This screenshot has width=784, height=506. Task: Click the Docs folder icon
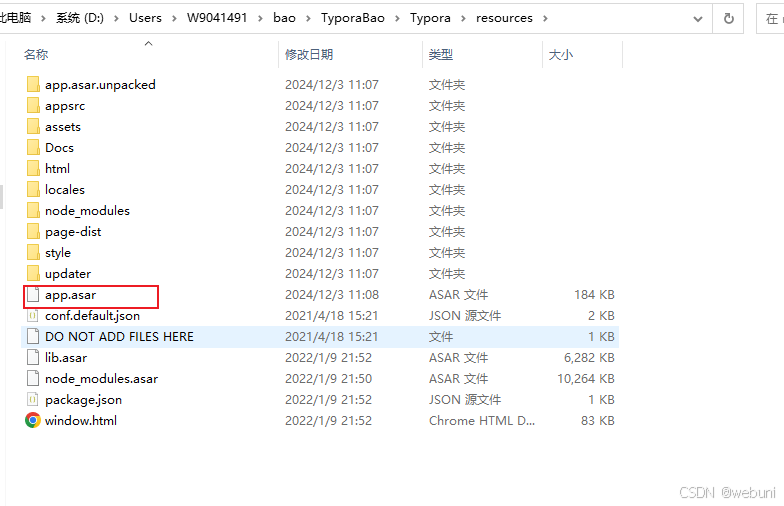(x=33, y=148)
